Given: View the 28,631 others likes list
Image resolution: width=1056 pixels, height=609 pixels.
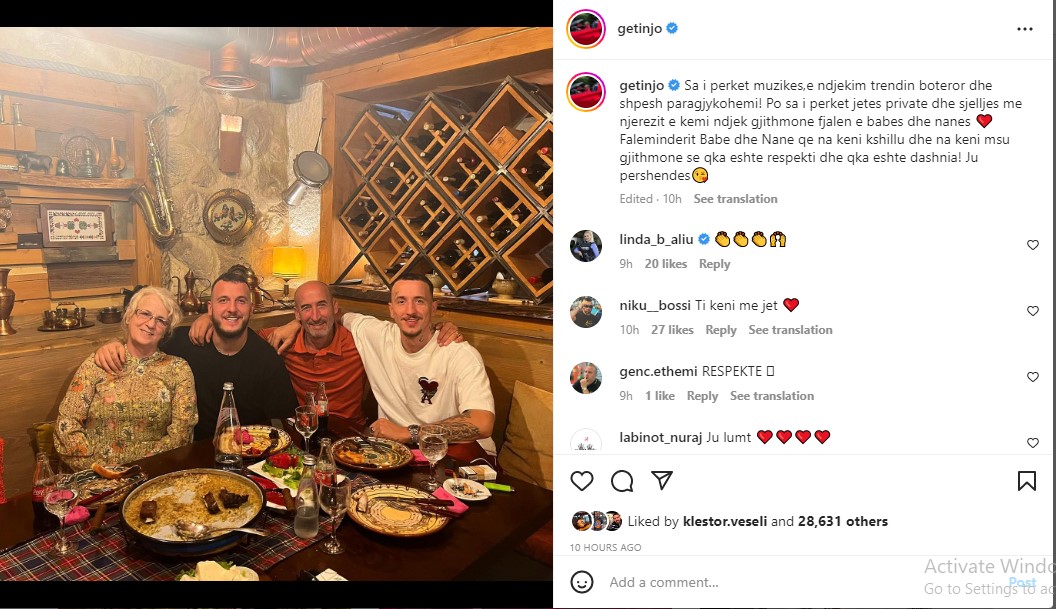Looking at the screenshot, I should point(843,521).
